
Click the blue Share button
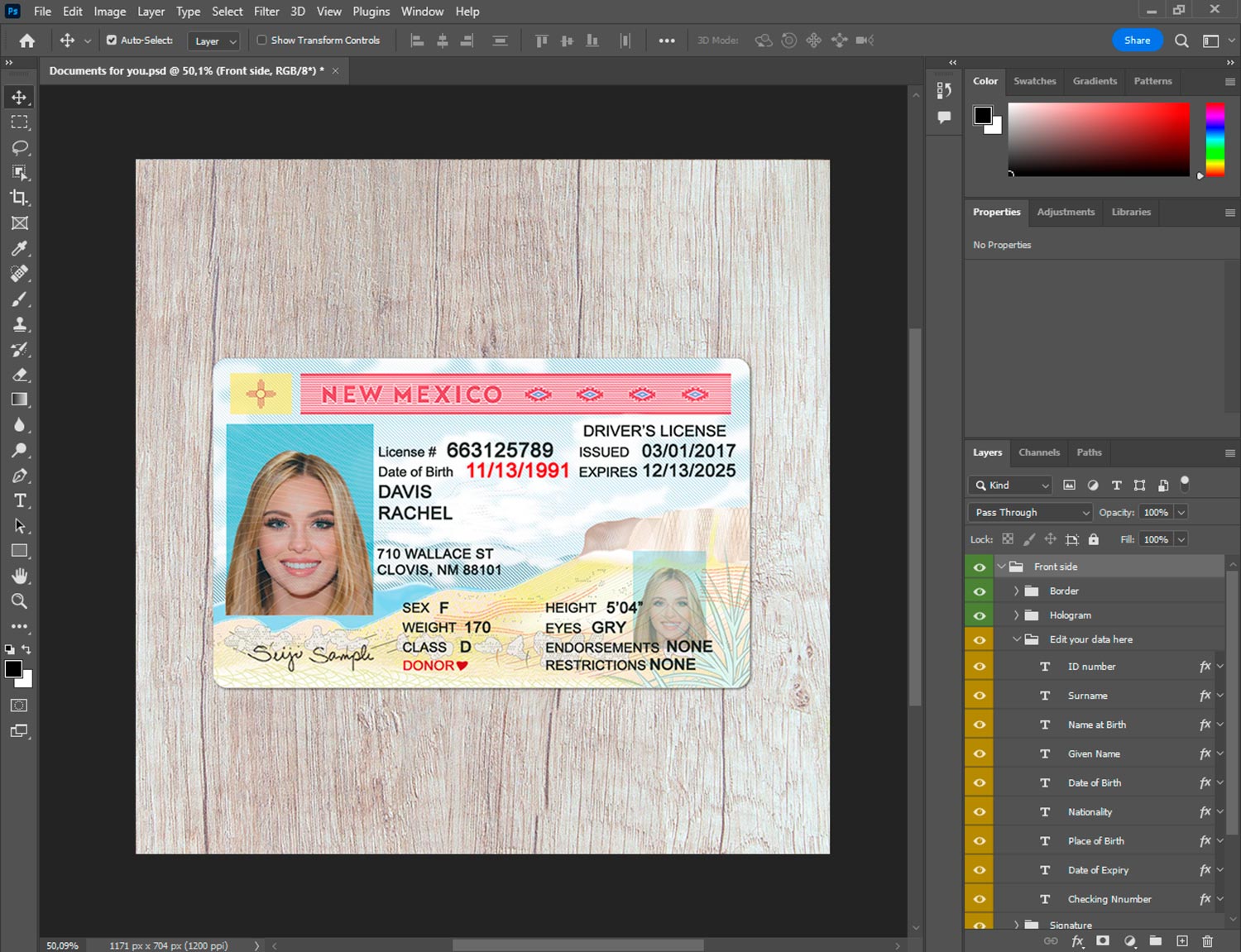1137,40
